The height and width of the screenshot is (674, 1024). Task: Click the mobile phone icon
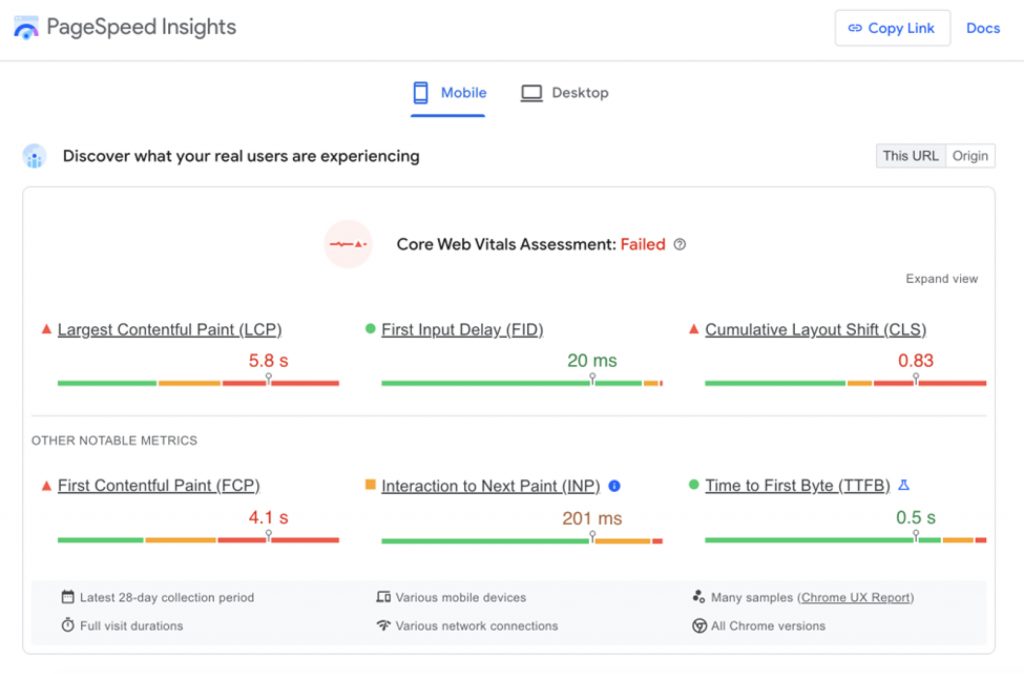click(421, 93)
